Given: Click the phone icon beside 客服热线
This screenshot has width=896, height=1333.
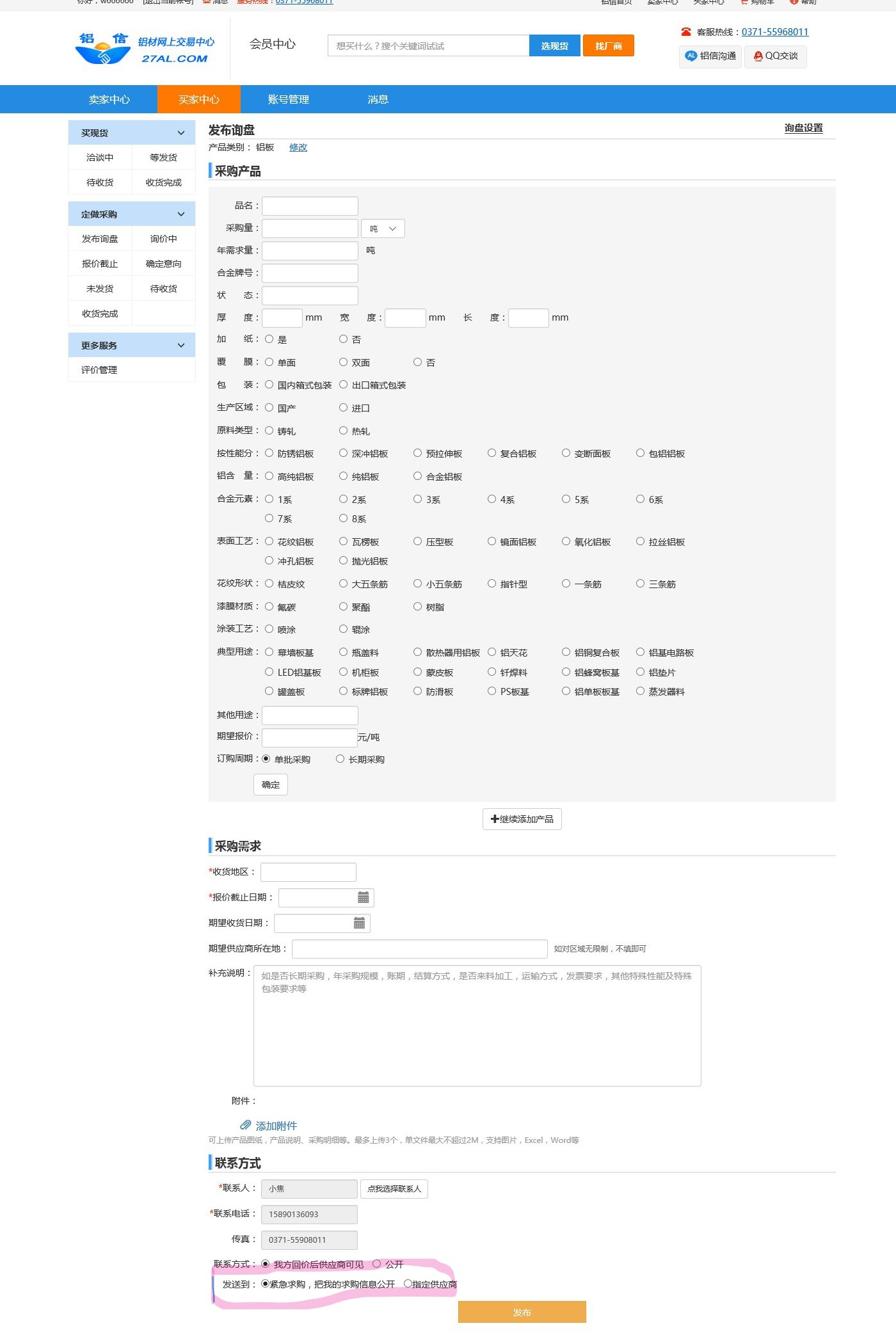Looking at the screenshot, I should pos(686,32).
